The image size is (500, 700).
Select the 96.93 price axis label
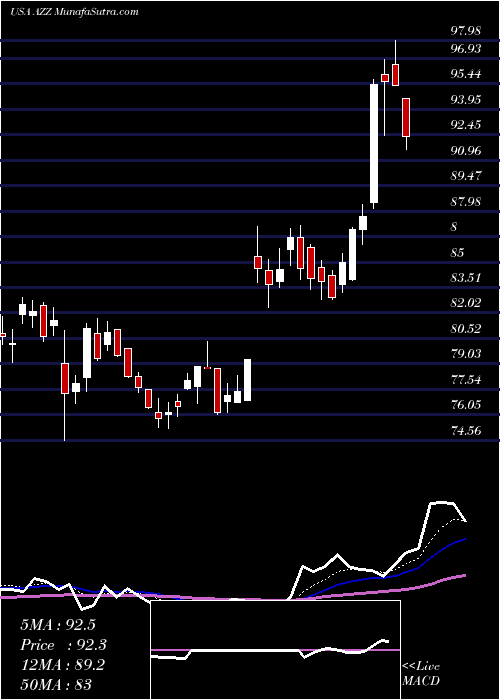click(x=466, y=48)
